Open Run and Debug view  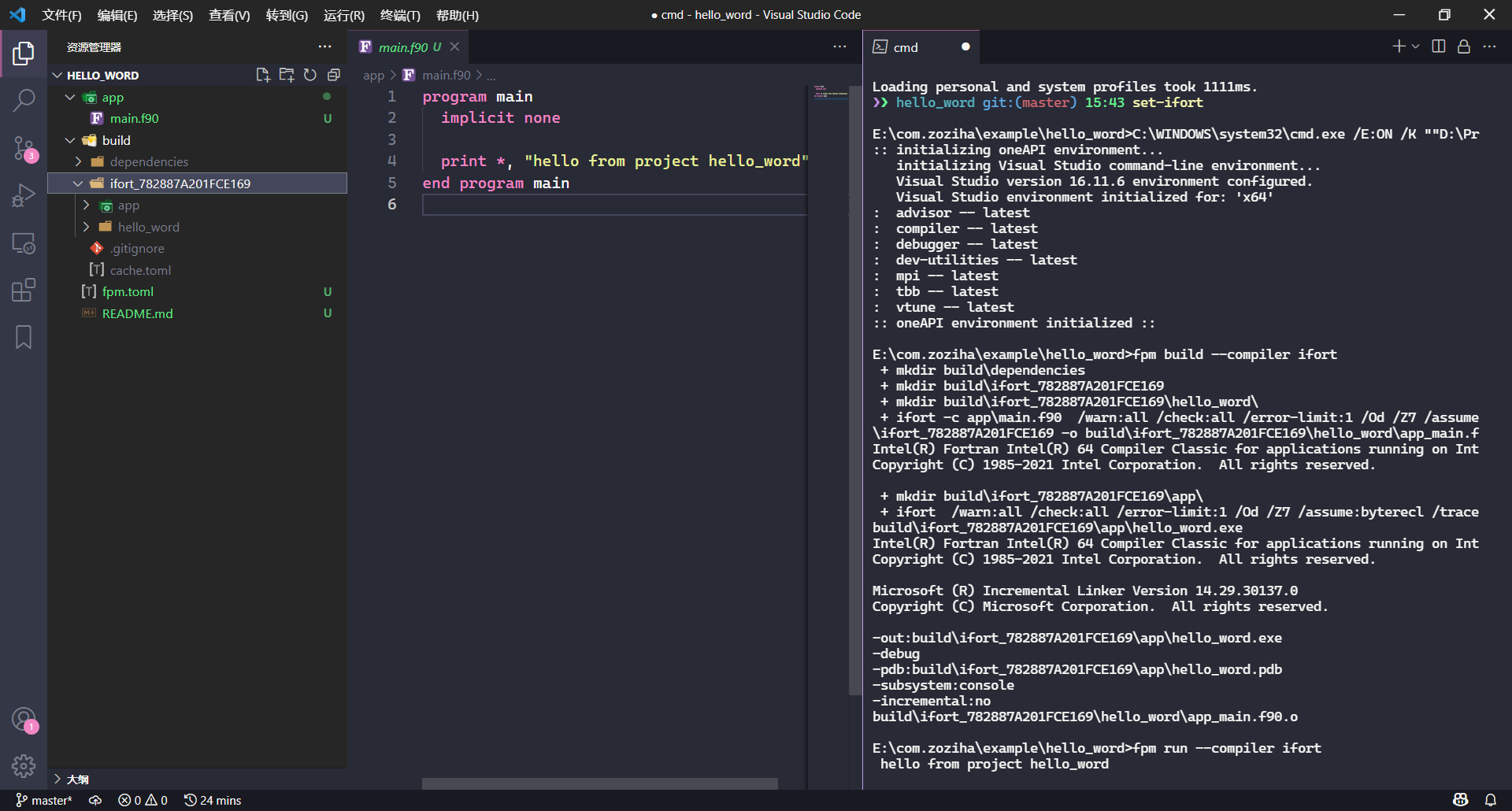pyautogui.click(x=24, y=195)
